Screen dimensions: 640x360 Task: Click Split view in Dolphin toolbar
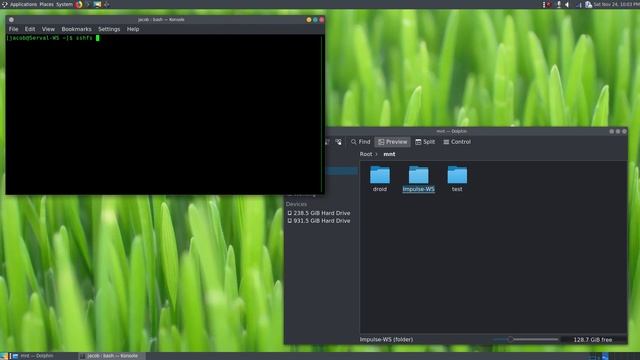tap(425, 142)
